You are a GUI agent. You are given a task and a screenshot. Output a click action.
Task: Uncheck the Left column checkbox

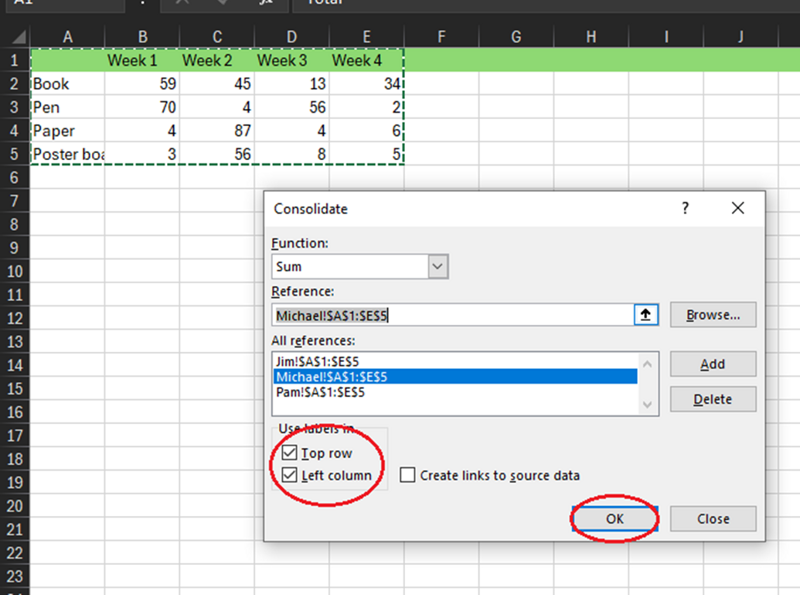click(x=289, y=475)
